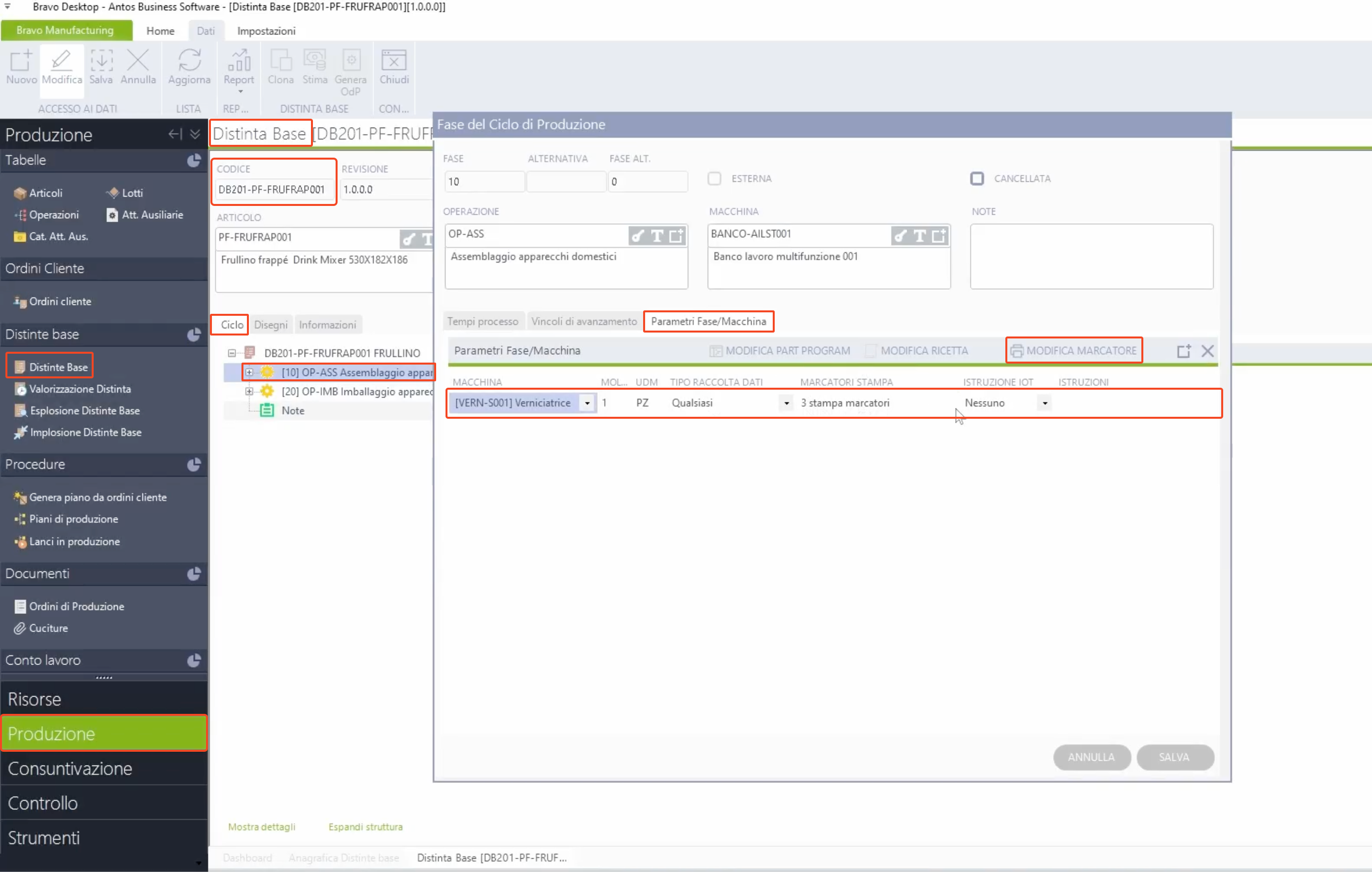Click the MODIFICA RICETTA button
The width and height of the screenshot is (1372, 872).
[917, 351]
